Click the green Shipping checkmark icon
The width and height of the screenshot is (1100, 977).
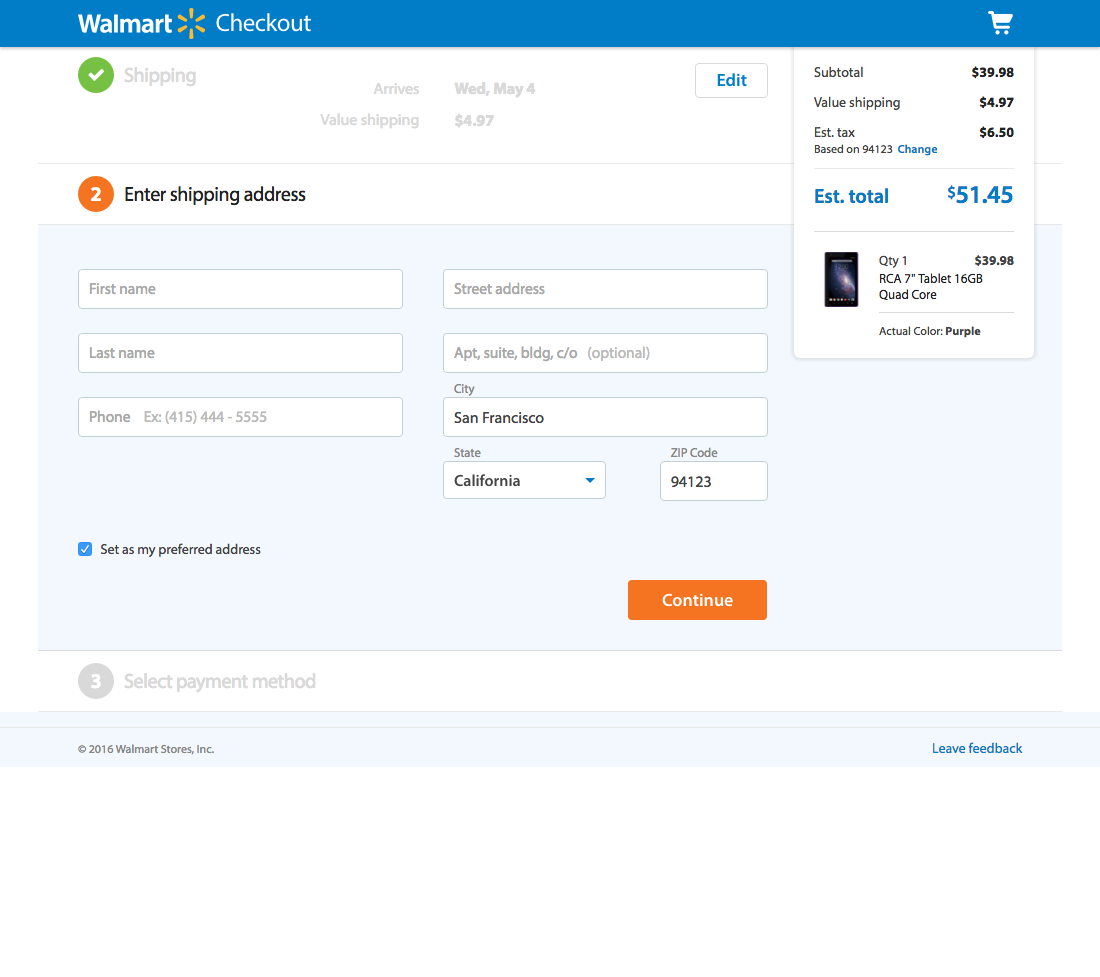[x=95, y=75]
